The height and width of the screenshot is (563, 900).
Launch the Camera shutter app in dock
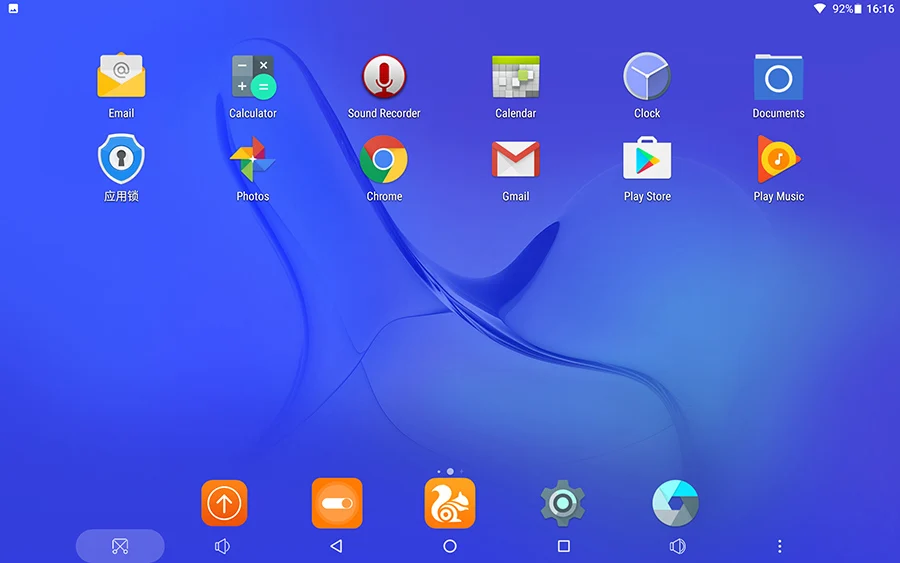(676, 503)
